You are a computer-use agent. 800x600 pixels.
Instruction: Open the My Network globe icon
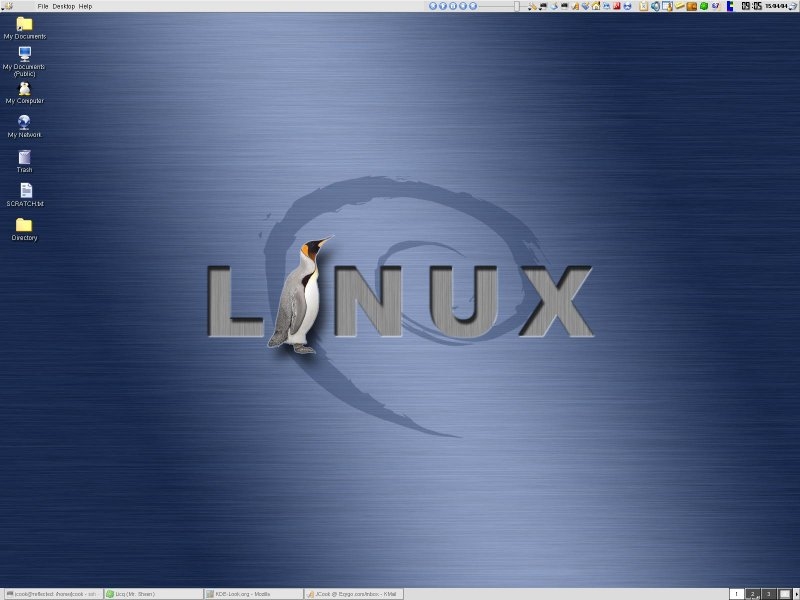coord(24,122)
